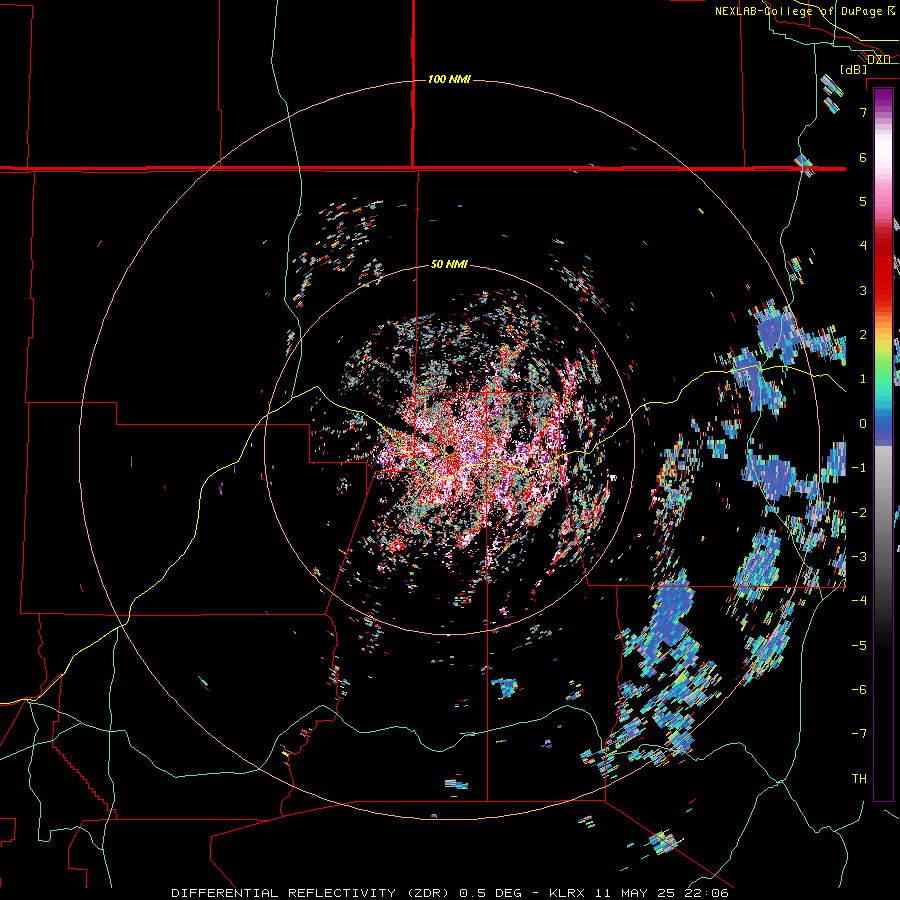Click the 0 value on the dB scale
The height and width of the screenshot is (900, 900).
(x=863, y=424)
